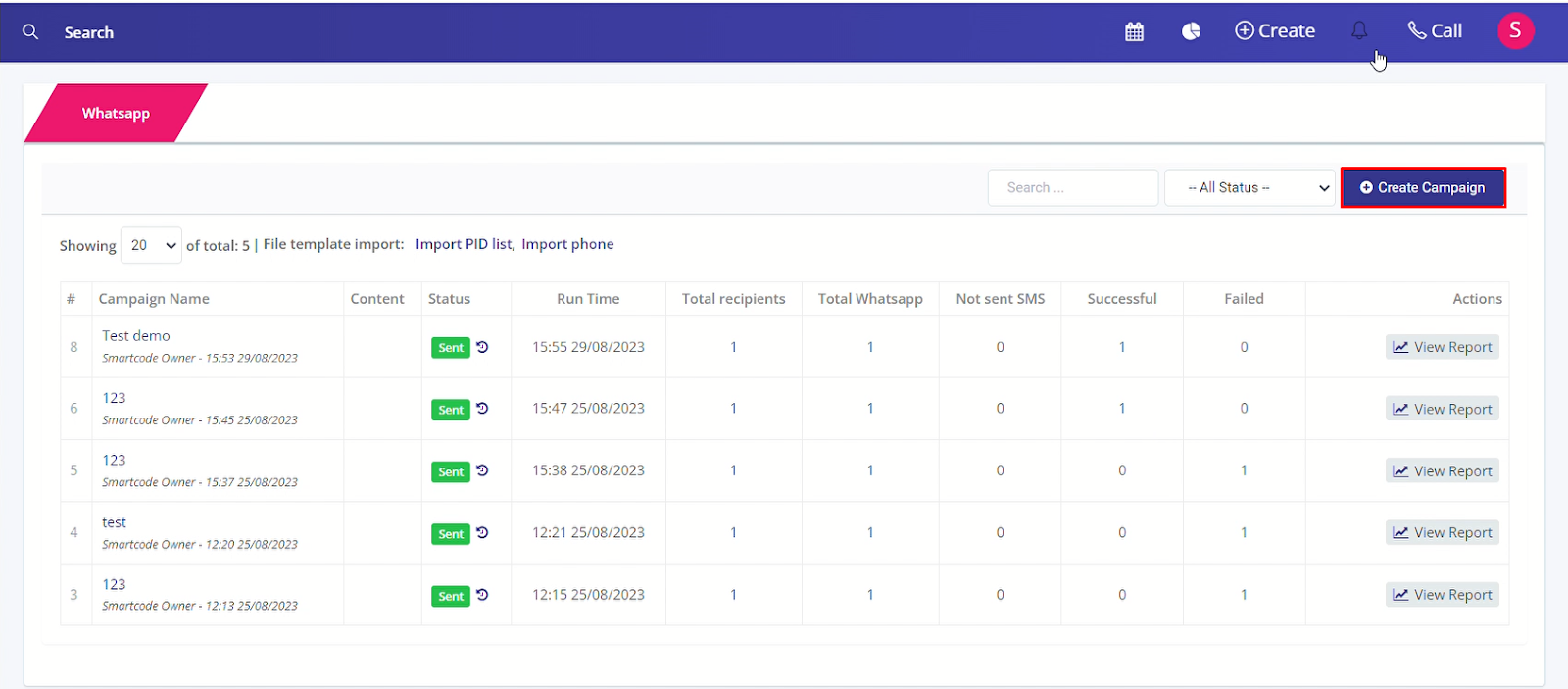Viewport: 1568px width, 689px height.
Task: View Report for row 6 campaign
Action: pyautogui.click(x=1442, y=409)
